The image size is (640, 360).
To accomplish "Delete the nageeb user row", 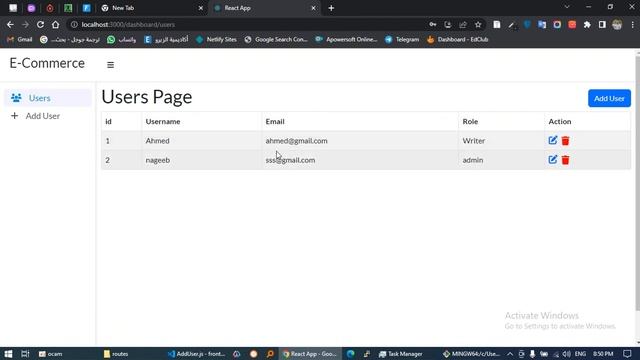I will tap(565, 160).
